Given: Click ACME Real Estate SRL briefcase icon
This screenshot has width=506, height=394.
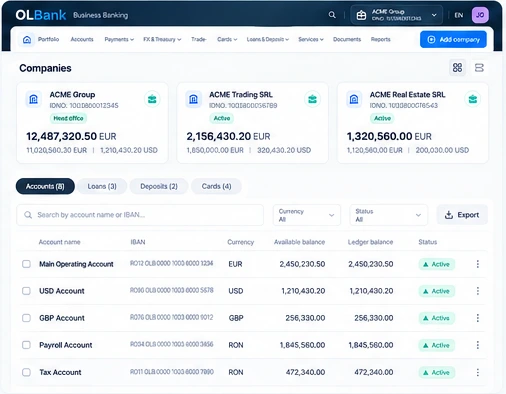Looking at the screenshot, I should pyautogui.click(x=473, y=99).
